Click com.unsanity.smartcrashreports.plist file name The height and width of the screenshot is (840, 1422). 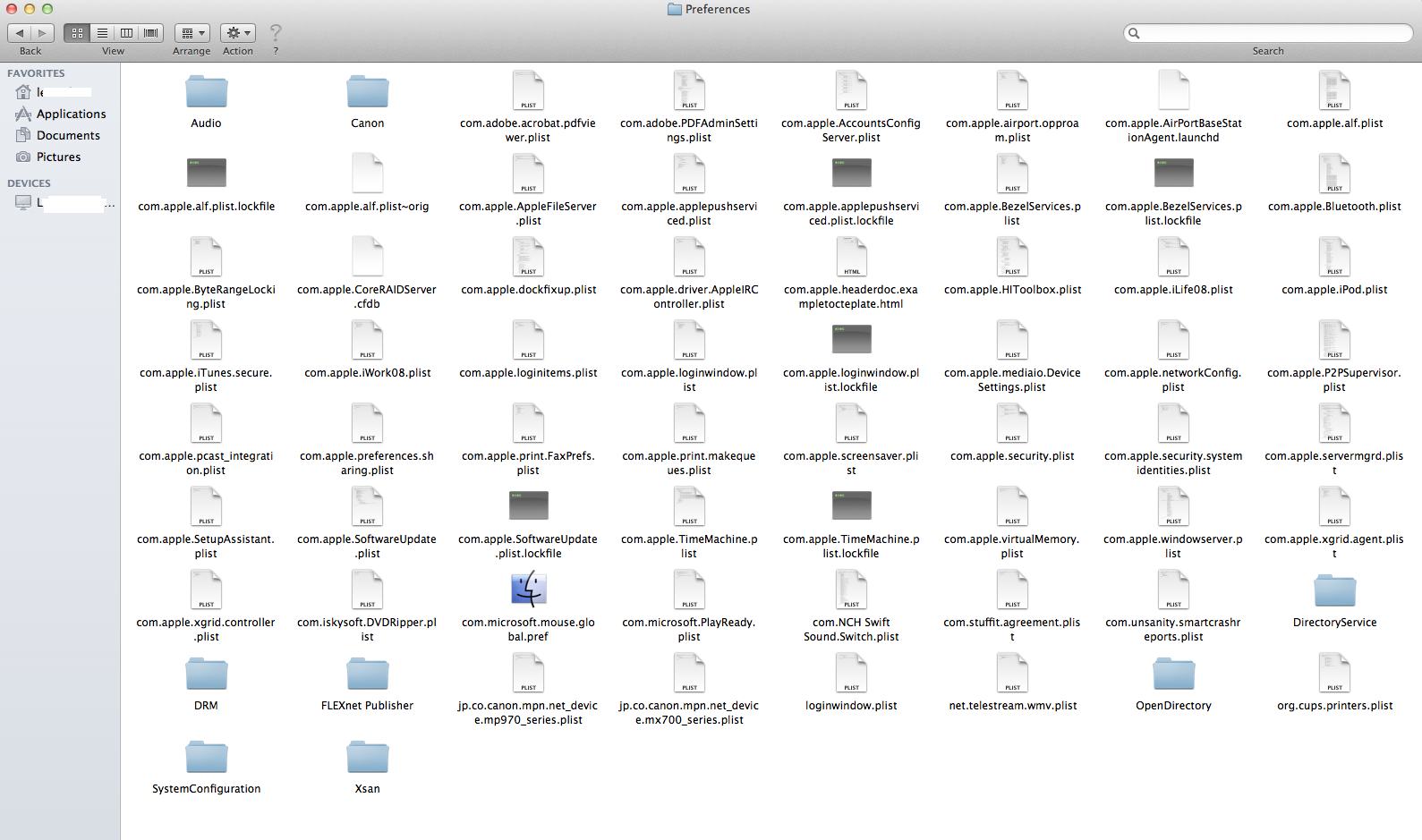point(1173,630)
